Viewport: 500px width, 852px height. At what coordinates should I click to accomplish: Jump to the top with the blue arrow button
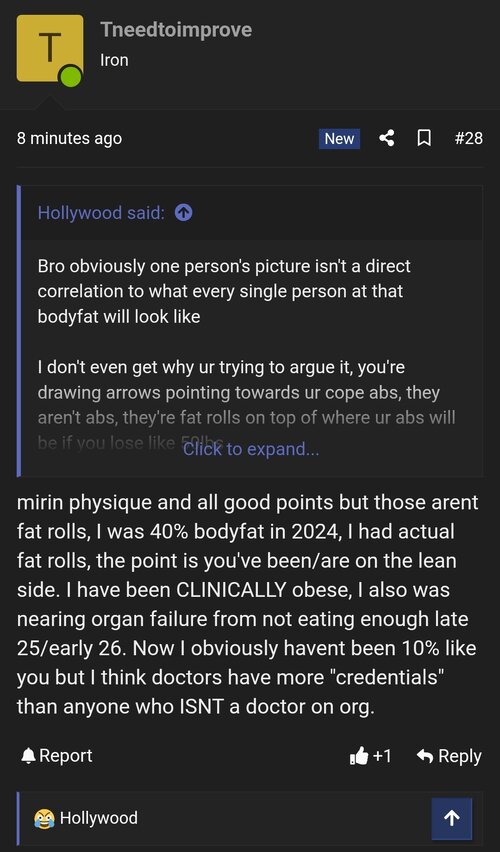pos(452,818)
